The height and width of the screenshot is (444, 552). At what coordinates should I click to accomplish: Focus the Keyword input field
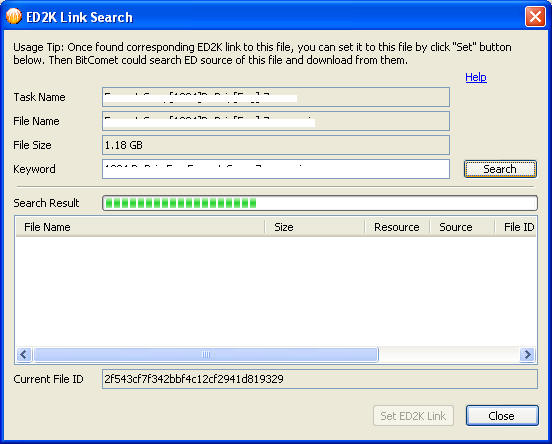tap(276, 169)
